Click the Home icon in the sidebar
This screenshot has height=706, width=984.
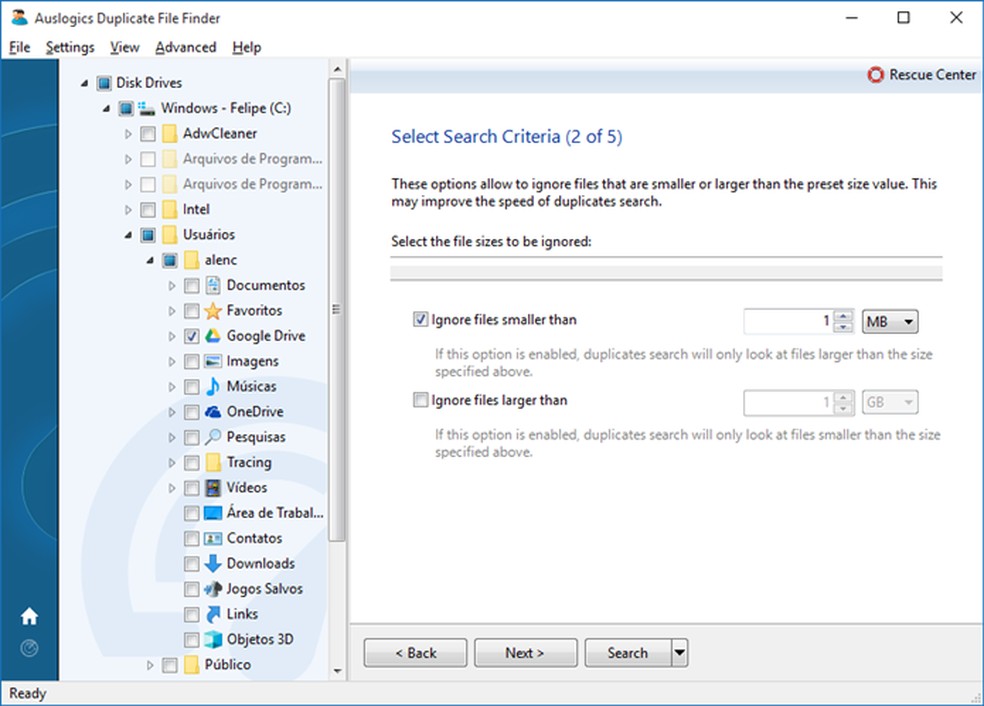tap(29, 616)
